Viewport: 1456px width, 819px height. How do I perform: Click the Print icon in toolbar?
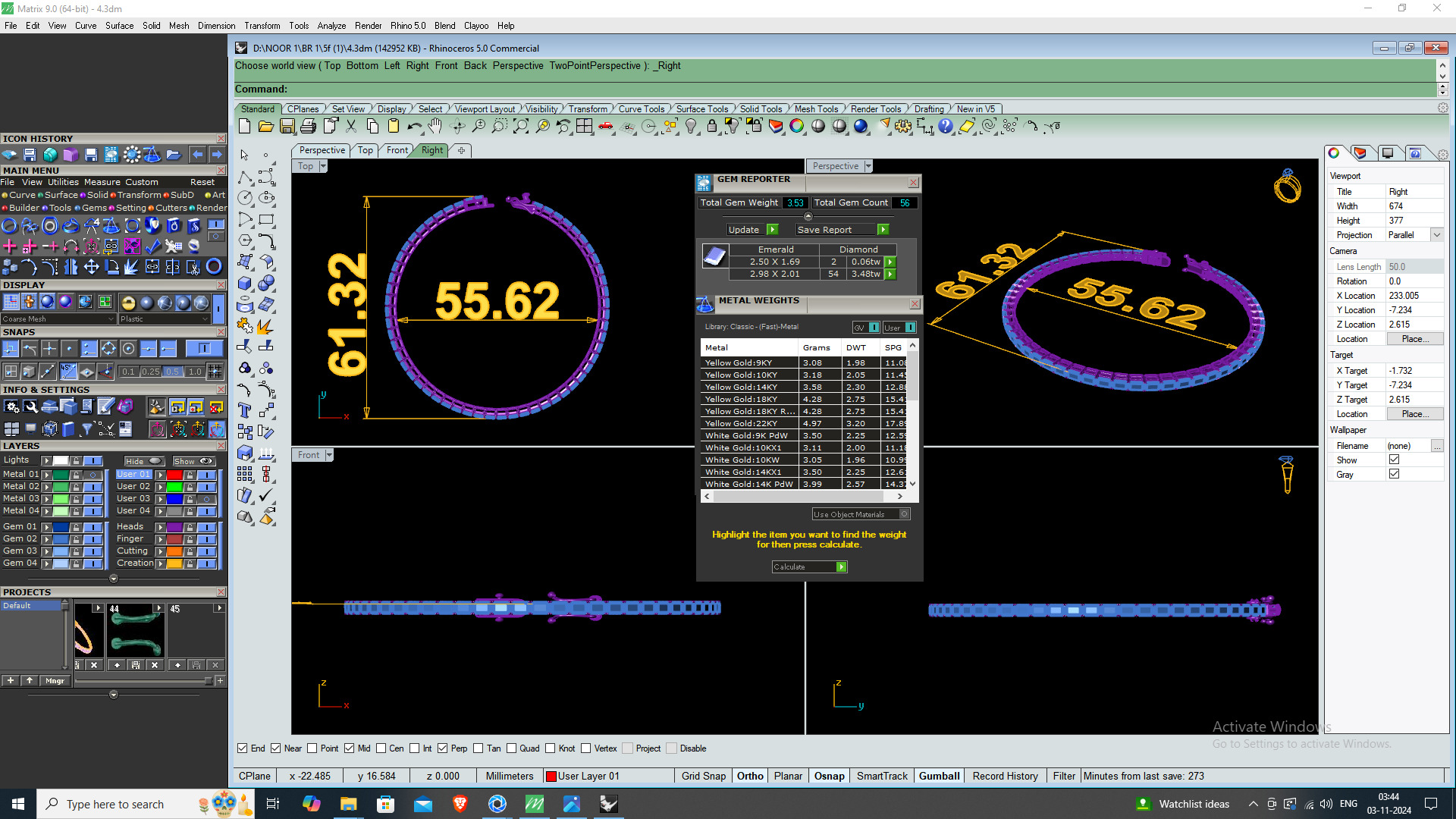[308, 127]
